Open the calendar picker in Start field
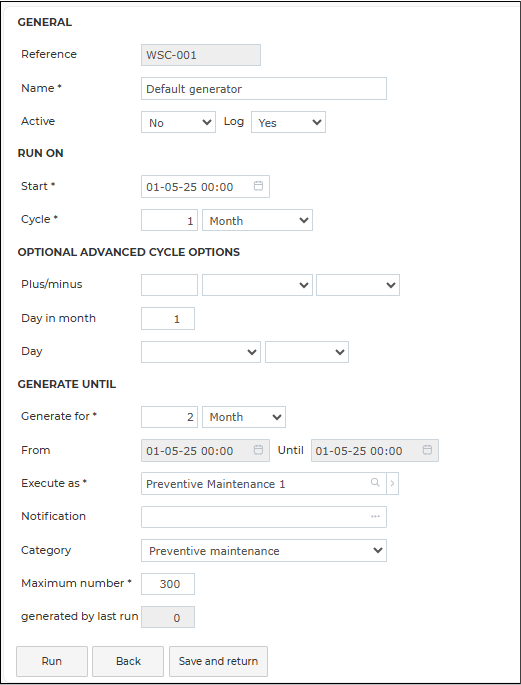 (x=258, y=186)
